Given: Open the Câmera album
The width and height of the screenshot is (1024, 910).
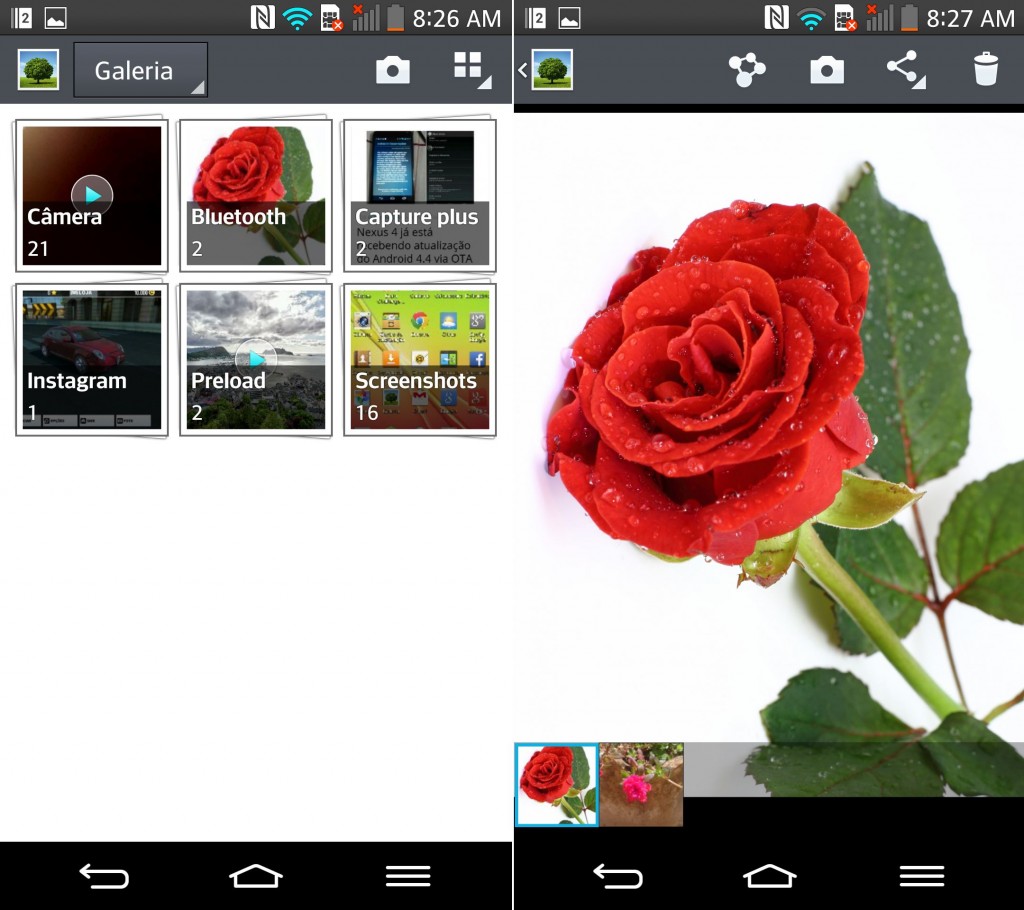Looking at the screenshot, I should point(91,195).
